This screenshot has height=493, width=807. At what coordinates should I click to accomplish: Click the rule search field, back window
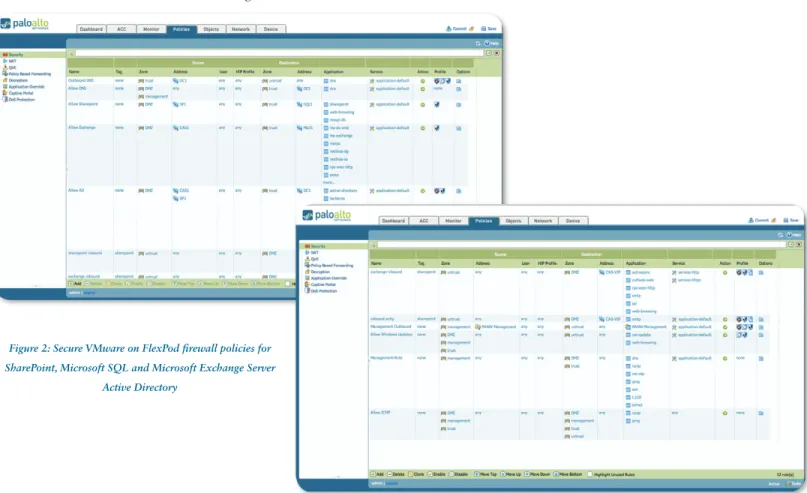(x=279, y=53)
